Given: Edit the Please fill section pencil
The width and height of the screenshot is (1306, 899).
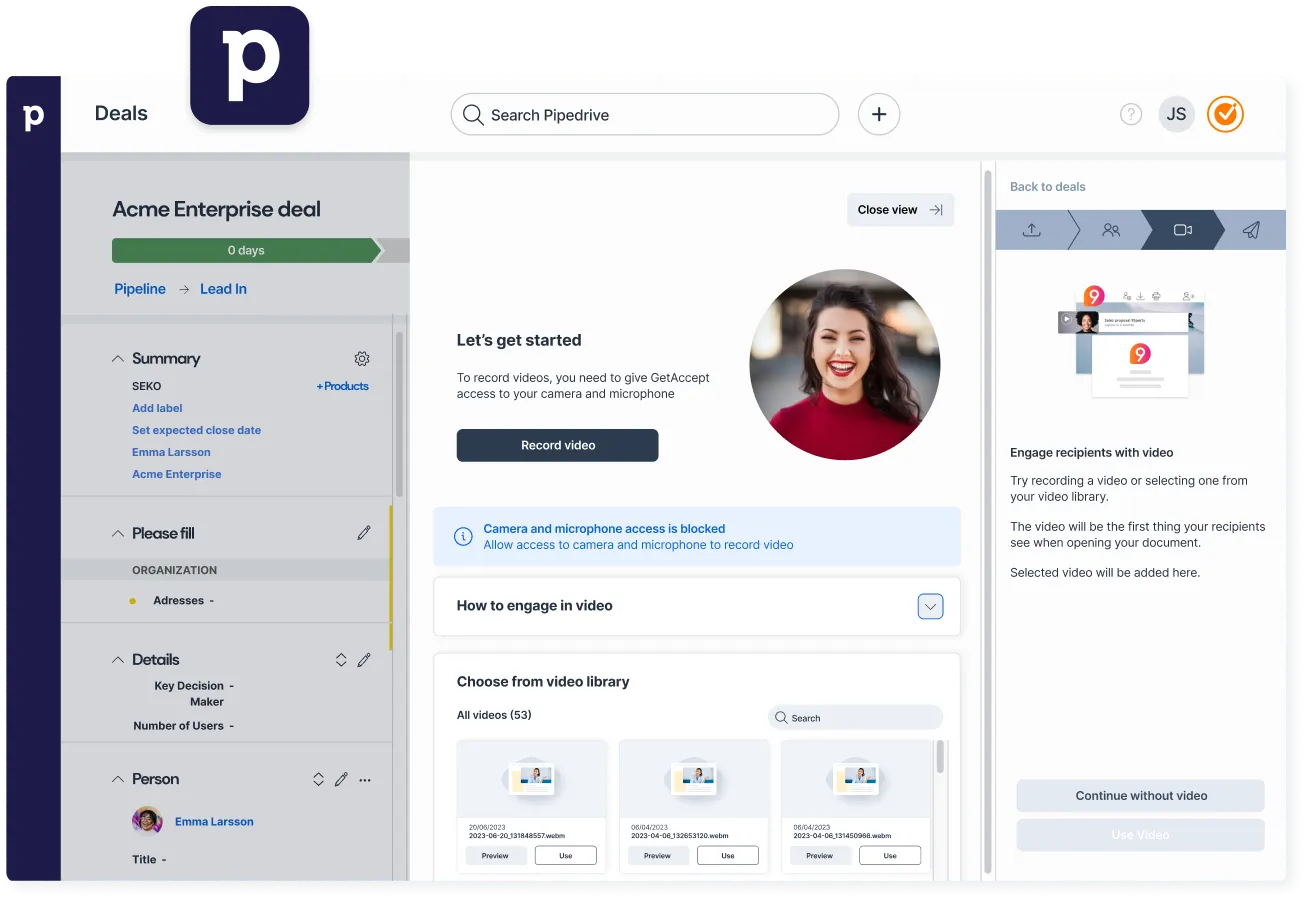Looking at the screenshot, I should tap(364, 533).
